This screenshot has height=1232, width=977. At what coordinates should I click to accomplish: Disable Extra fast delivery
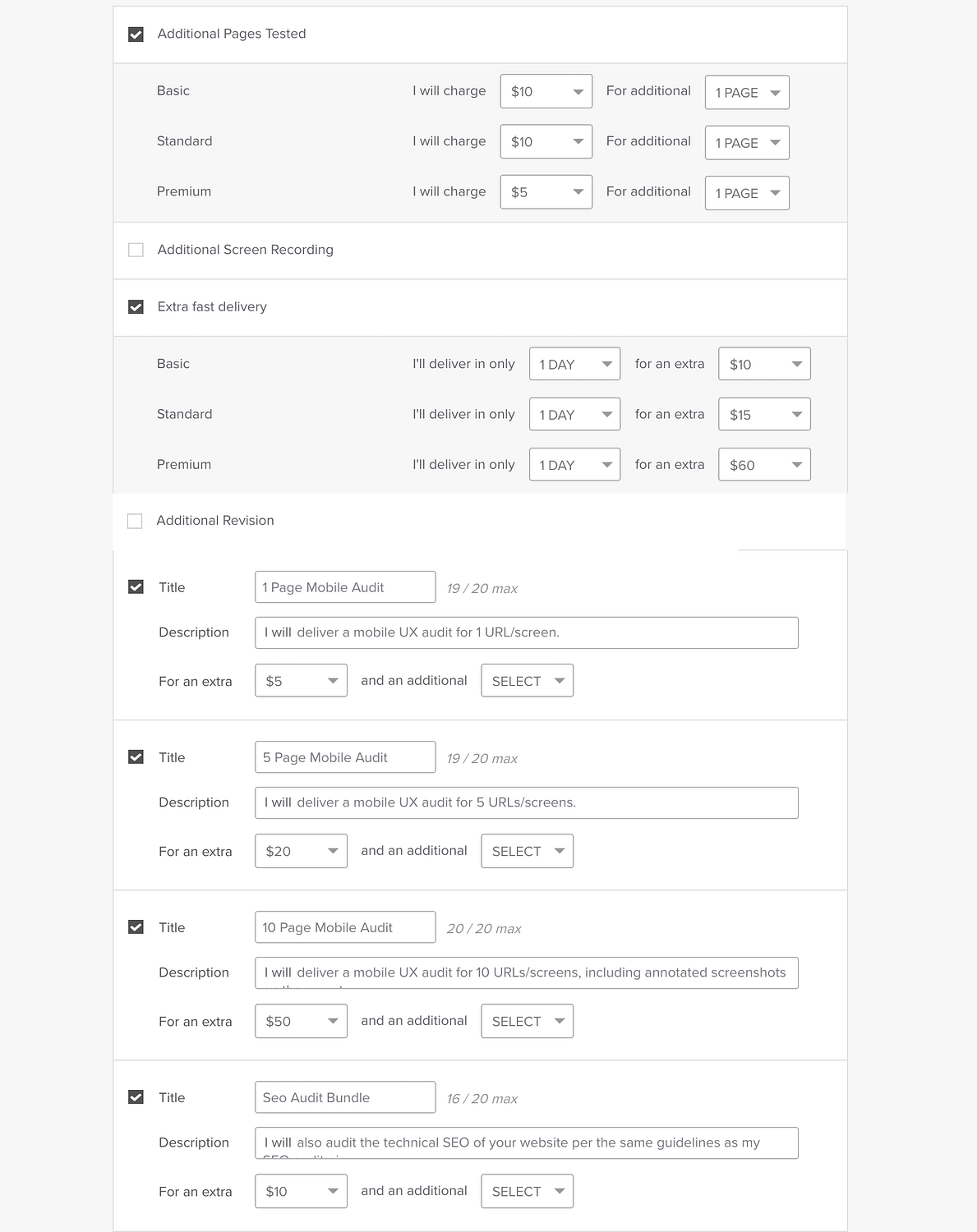pyautogui.click(x=136, y=307)
